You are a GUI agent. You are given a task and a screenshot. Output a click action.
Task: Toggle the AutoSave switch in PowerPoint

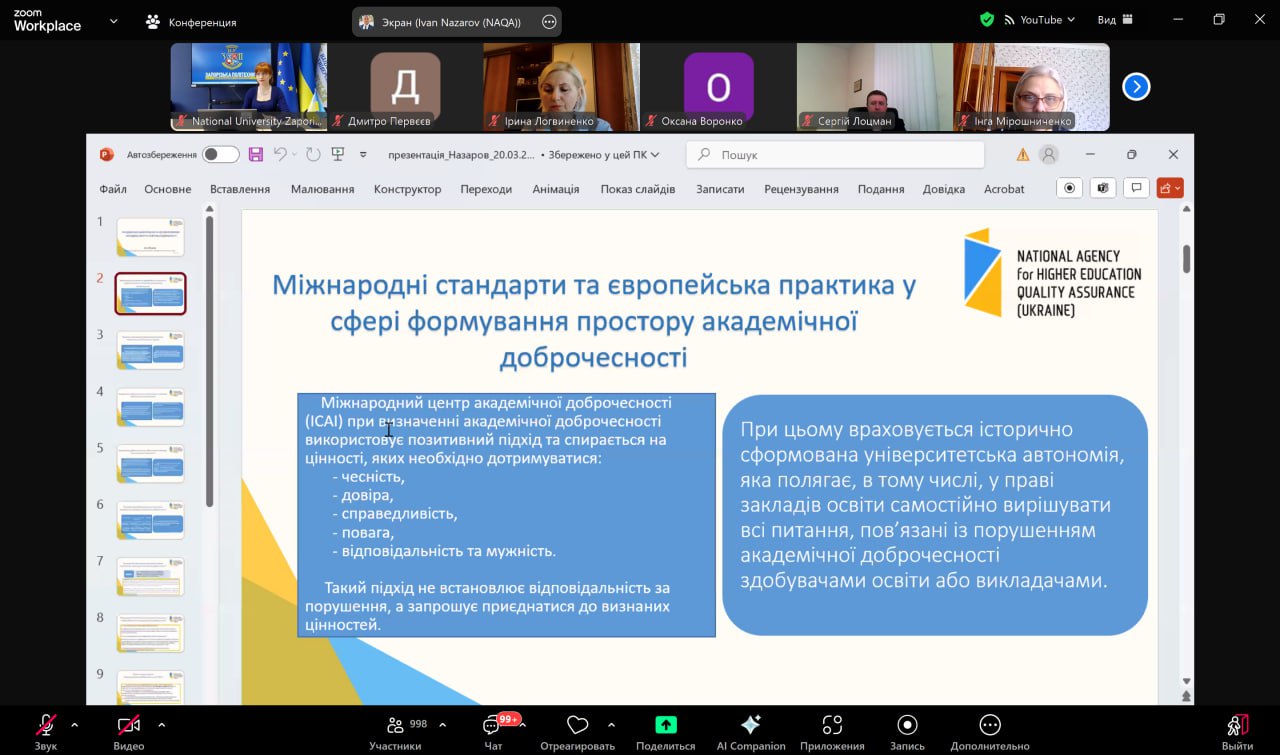click(220, 154)
